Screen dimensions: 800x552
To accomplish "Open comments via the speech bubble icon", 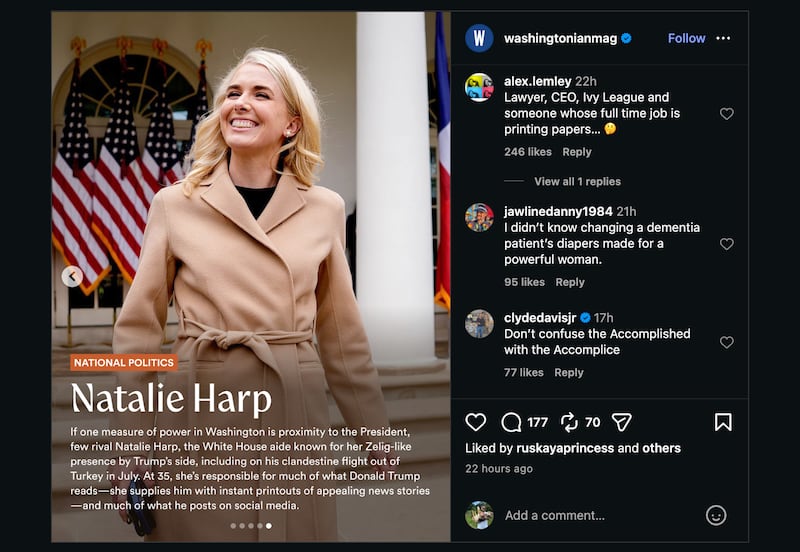I will [511, 422].
